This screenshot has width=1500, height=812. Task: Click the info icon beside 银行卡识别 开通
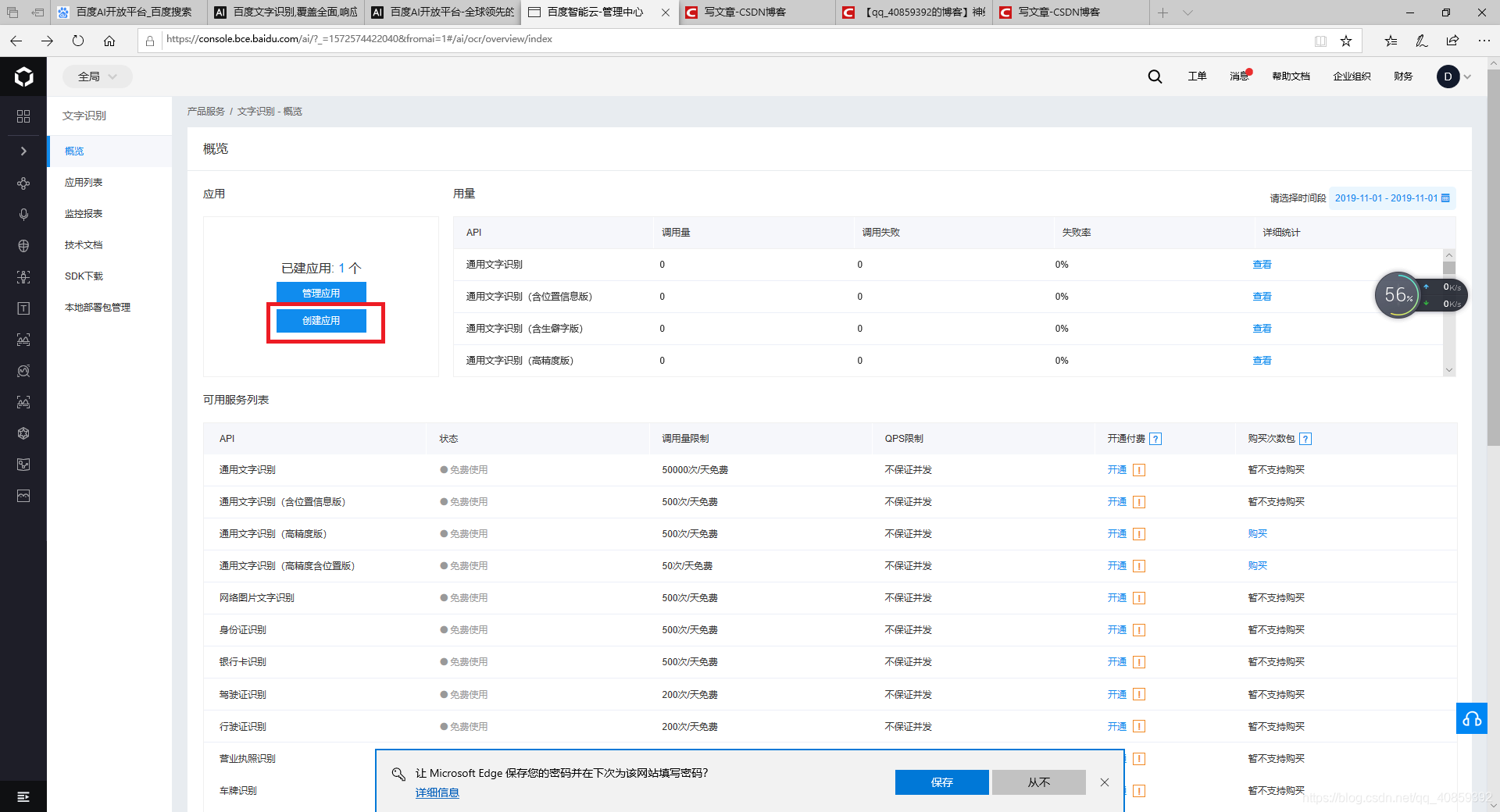(x=1139, y=662)
